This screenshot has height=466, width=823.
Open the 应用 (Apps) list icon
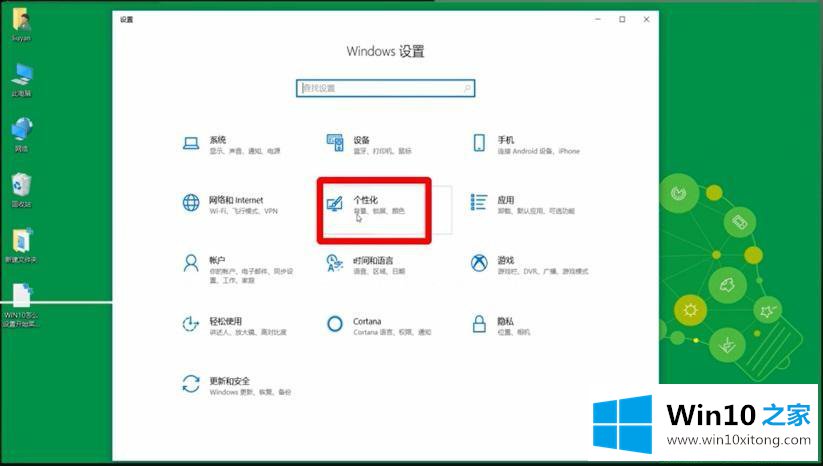[x=479, y=203]
